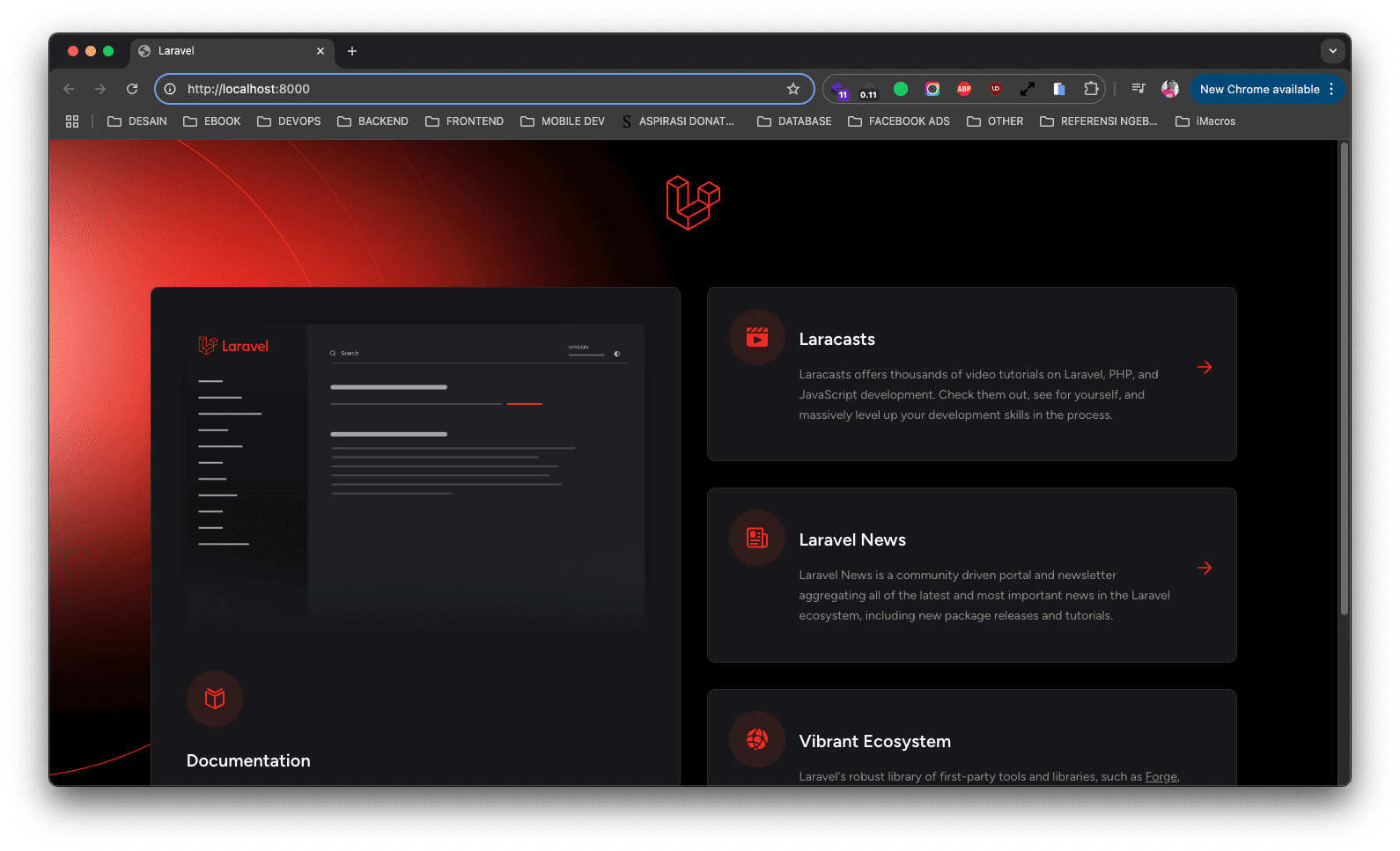Open Chrome extensions puzzle menu
The width and height of the screenshot is (1400, 851).
(1091, 89)
